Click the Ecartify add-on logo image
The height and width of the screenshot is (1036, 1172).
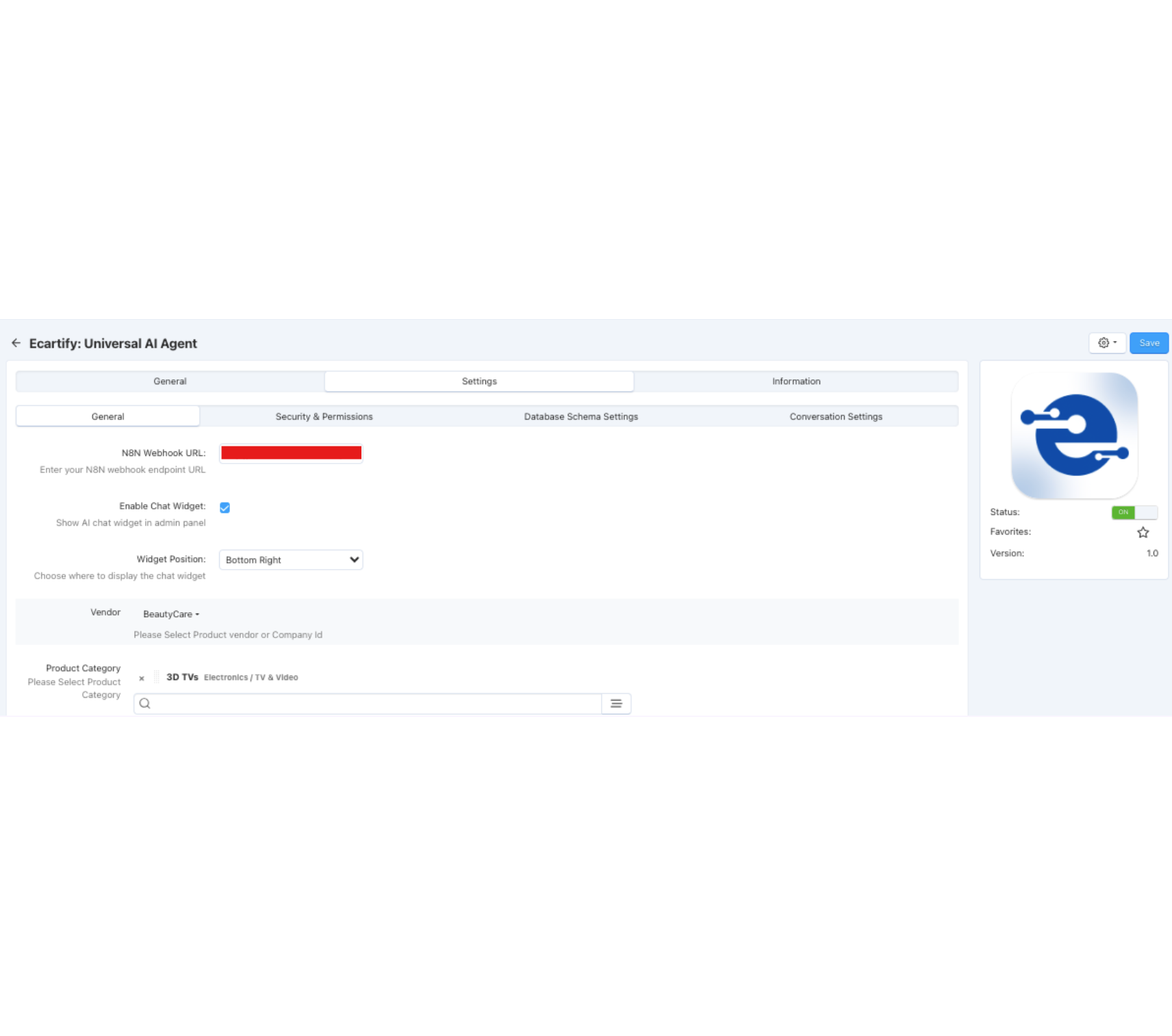[1073, 435]
